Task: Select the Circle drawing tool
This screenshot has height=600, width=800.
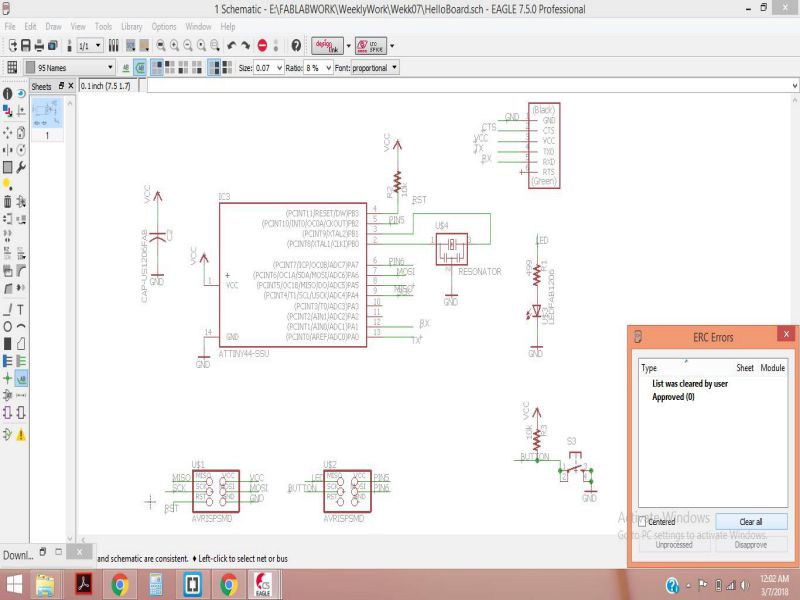Action: [7, 327]
